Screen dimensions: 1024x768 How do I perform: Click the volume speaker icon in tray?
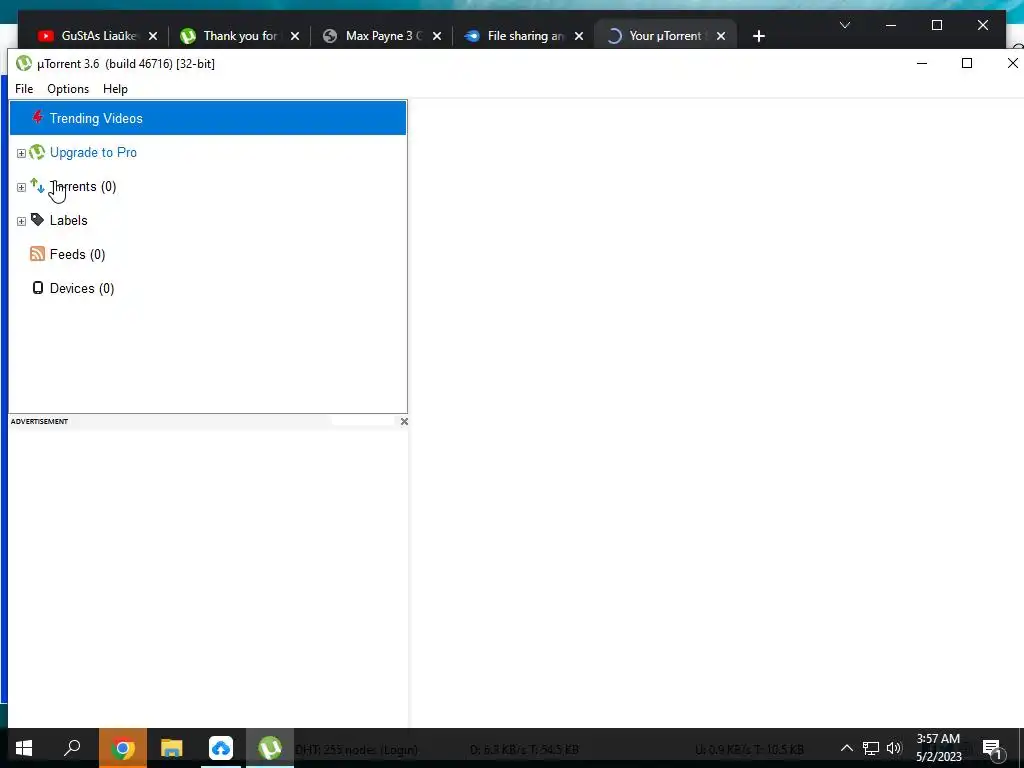(894, 748)
